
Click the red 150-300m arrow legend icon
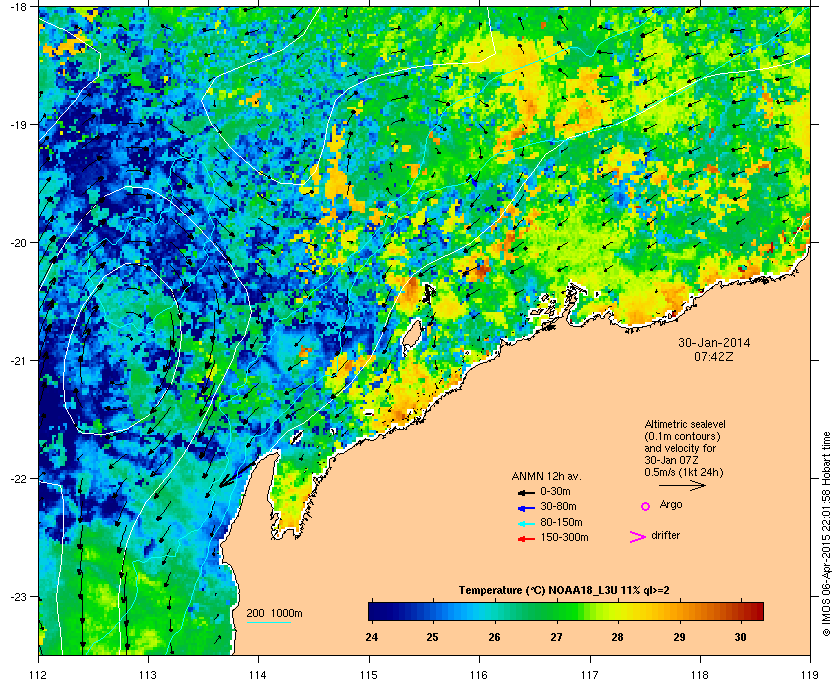coord(526,539)
